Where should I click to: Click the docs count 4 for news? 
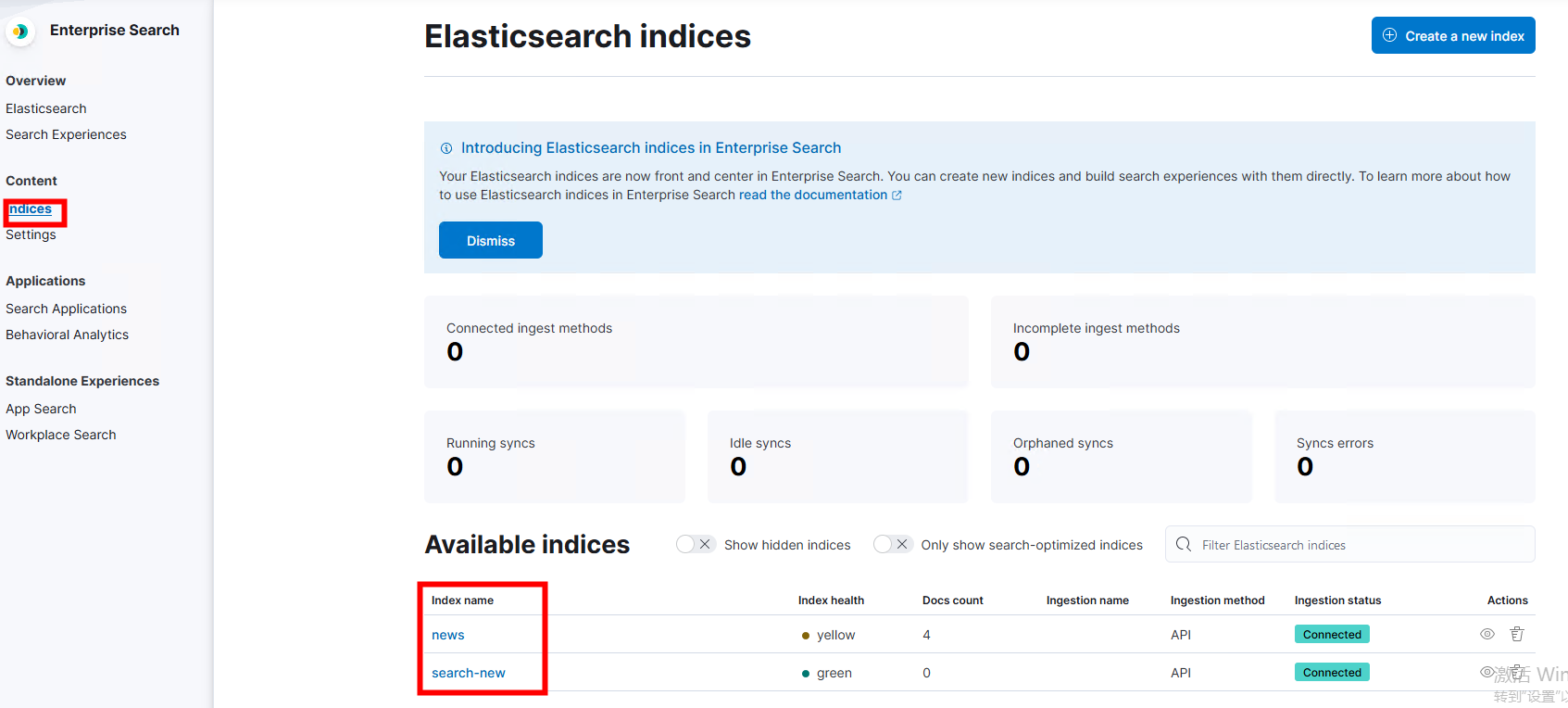(x=926, y=635)
